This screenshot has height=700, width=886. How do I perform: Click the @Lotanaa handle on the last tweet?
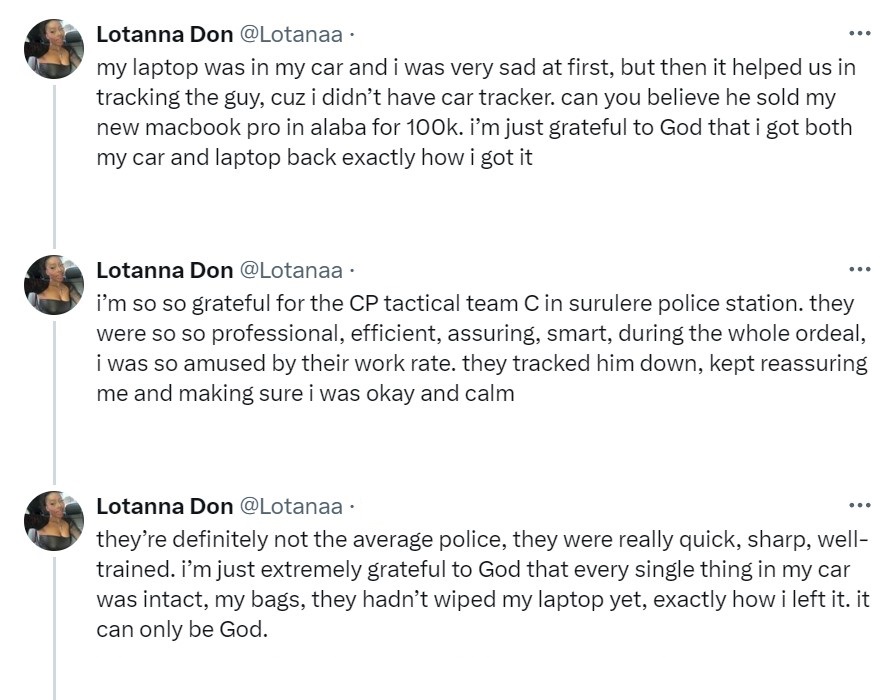tap(291, 507)
